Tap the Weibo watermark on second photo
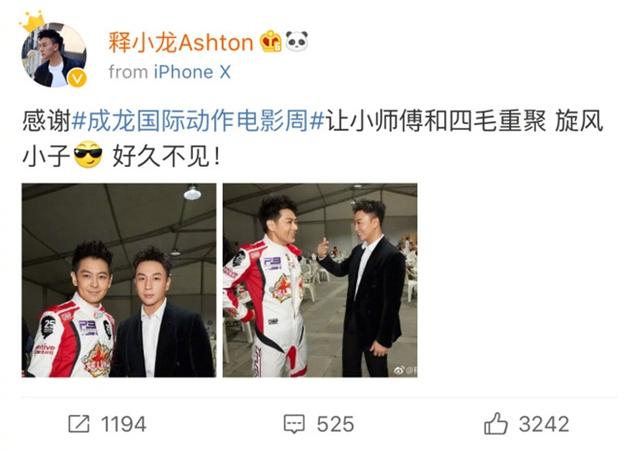Screen dimensions: 640x451 (x=405, y=370)
